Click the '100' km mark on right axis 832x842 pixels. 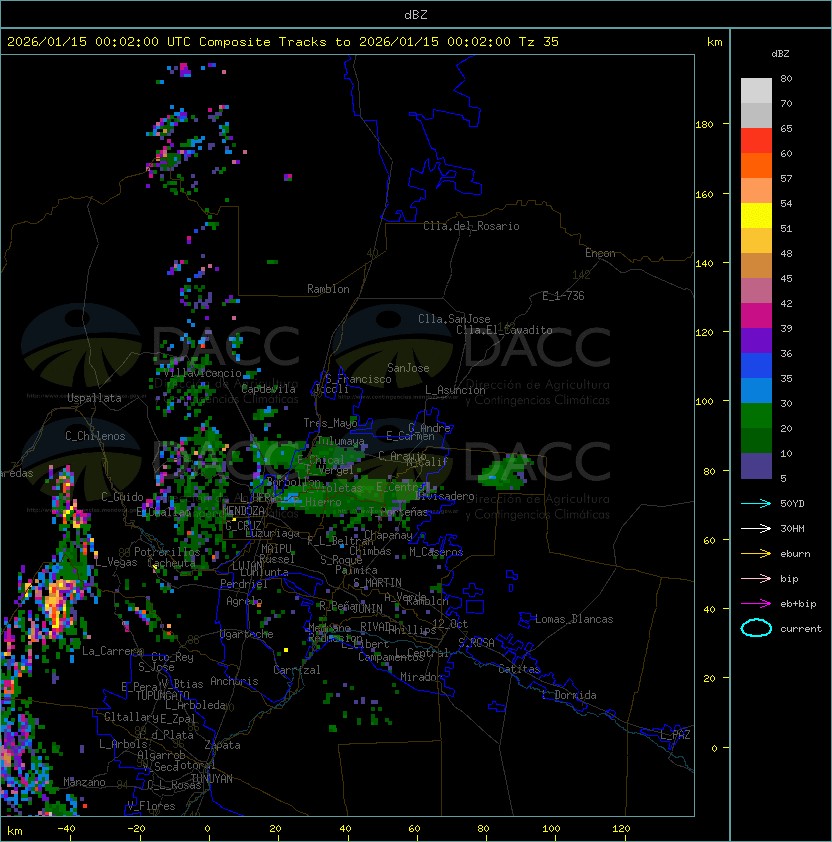tap(704, 402)
